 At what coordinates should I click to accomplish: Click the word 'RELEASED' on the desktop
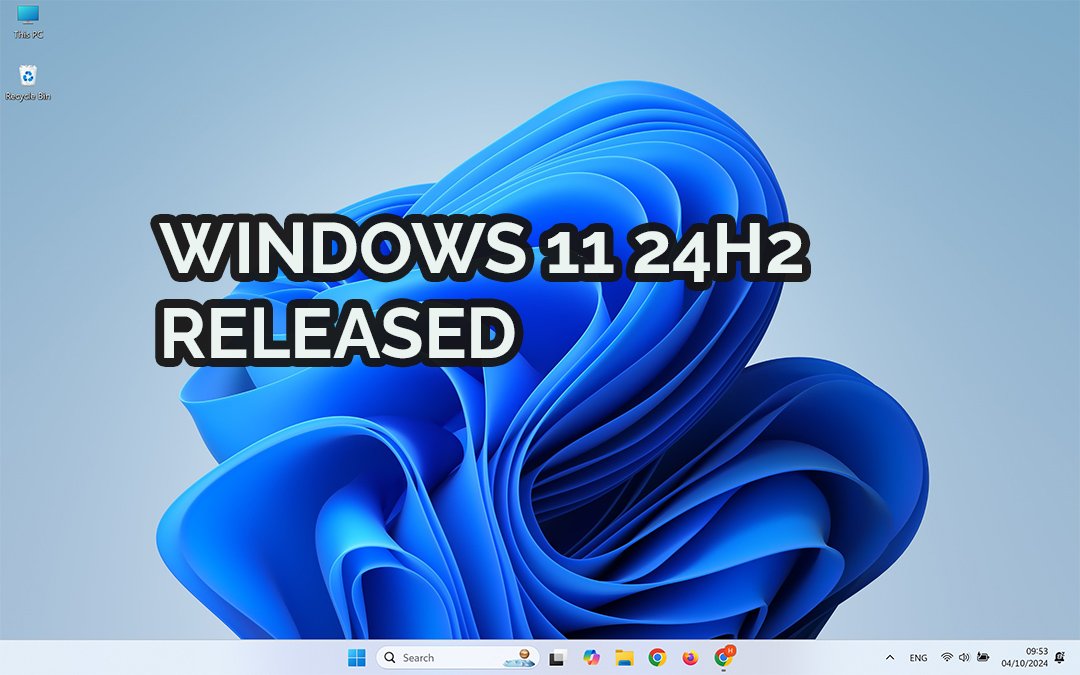[x=338, y=332]
